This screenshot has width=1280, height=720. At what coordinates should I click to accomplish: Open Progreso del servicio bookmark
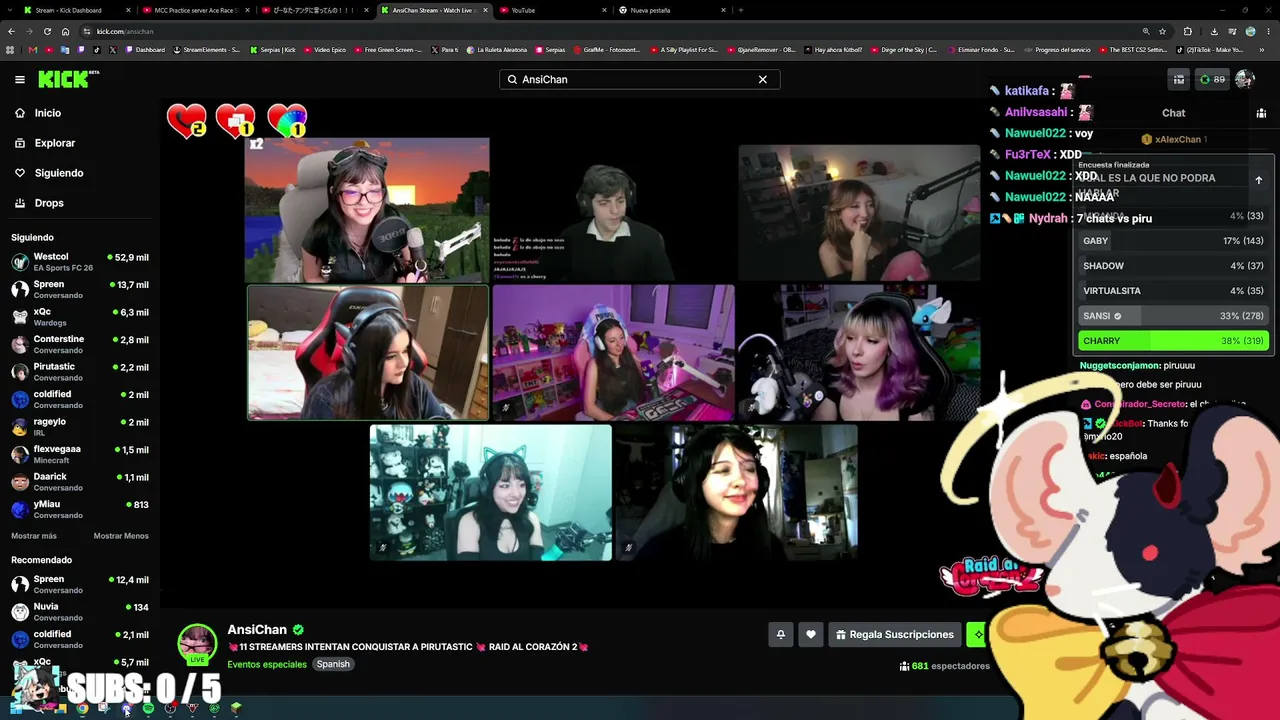[x=1059, y=50]
